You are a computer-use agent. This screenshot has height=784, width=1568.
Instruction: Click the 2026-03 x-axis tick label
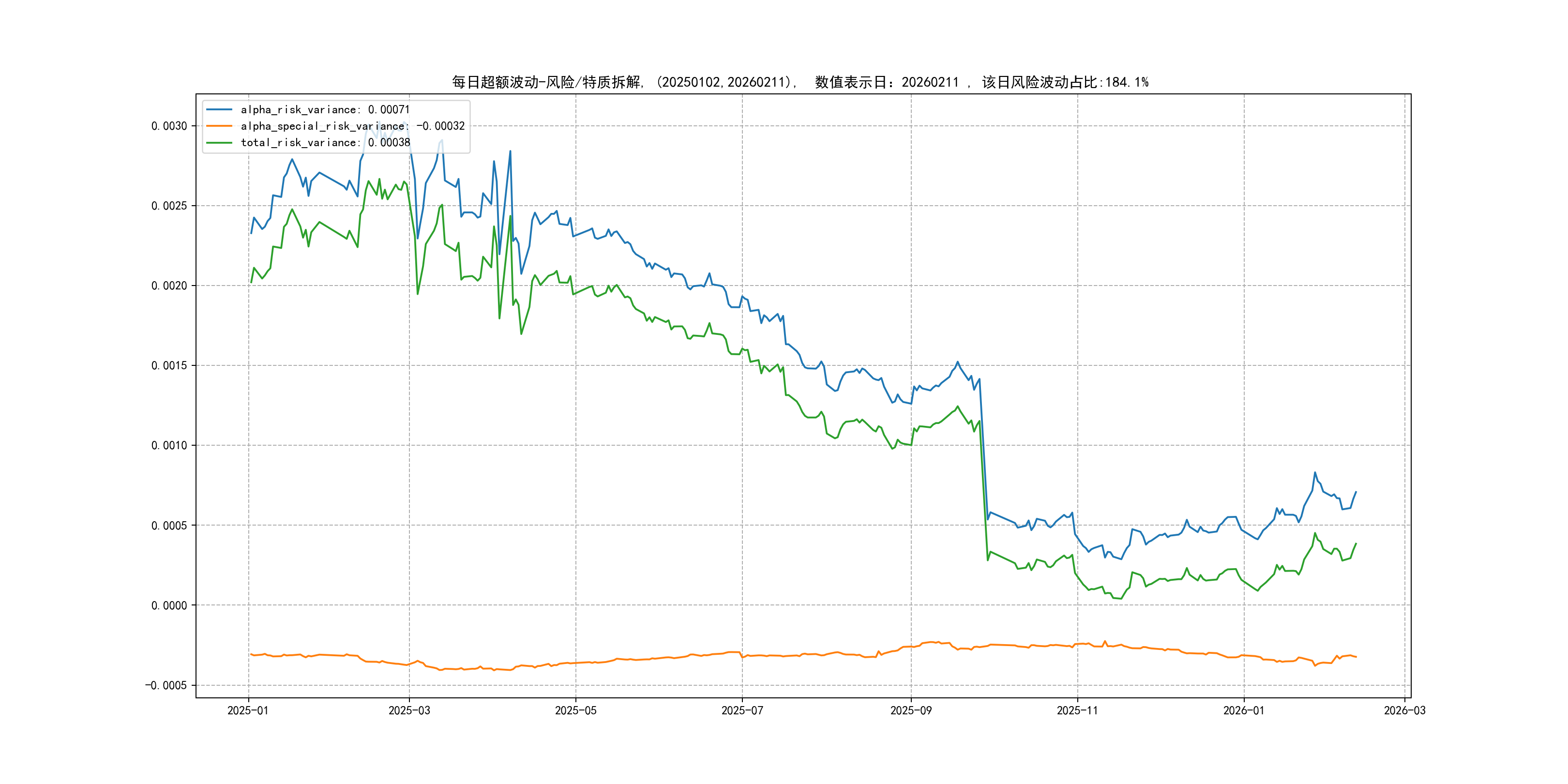point(1404,710)
